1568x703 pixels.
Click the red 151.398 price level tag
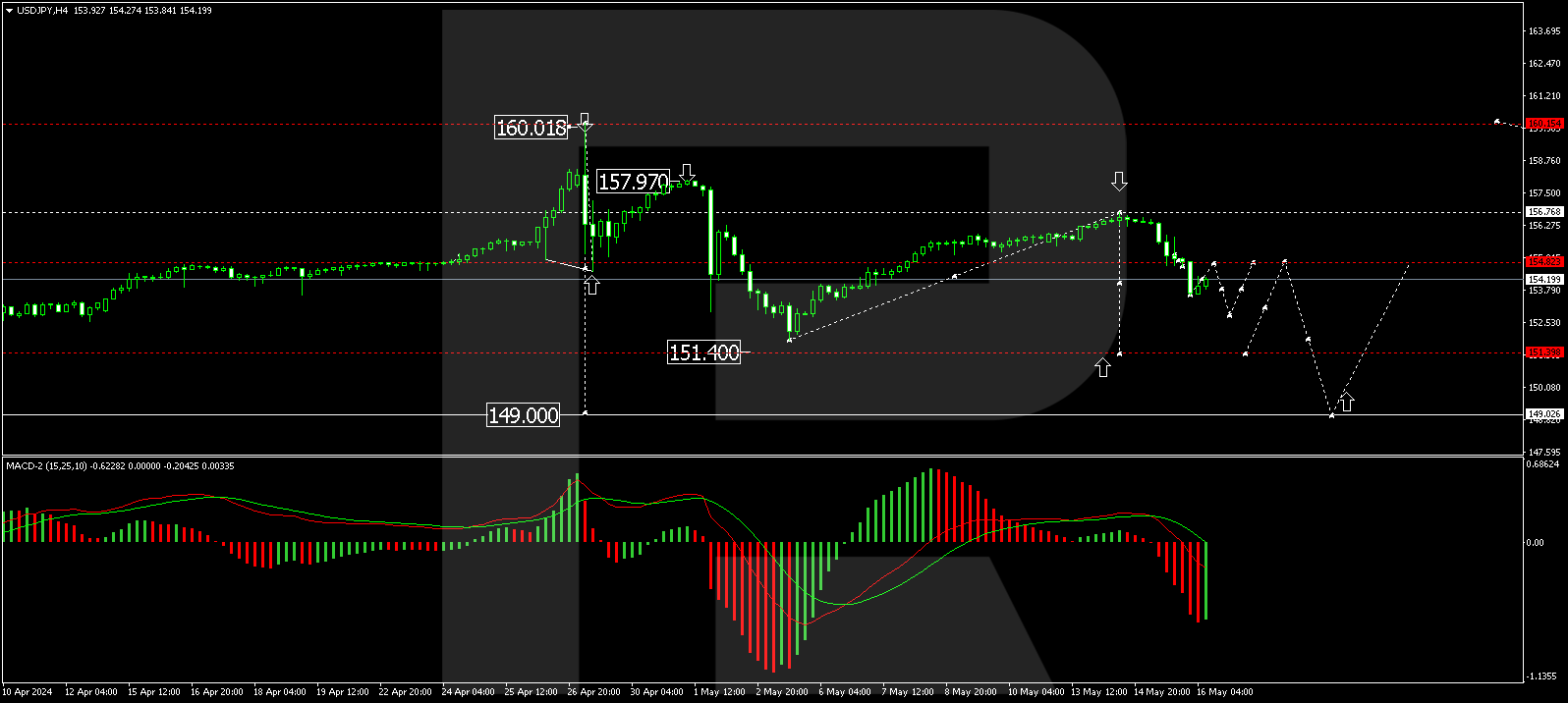point(1544,352)
